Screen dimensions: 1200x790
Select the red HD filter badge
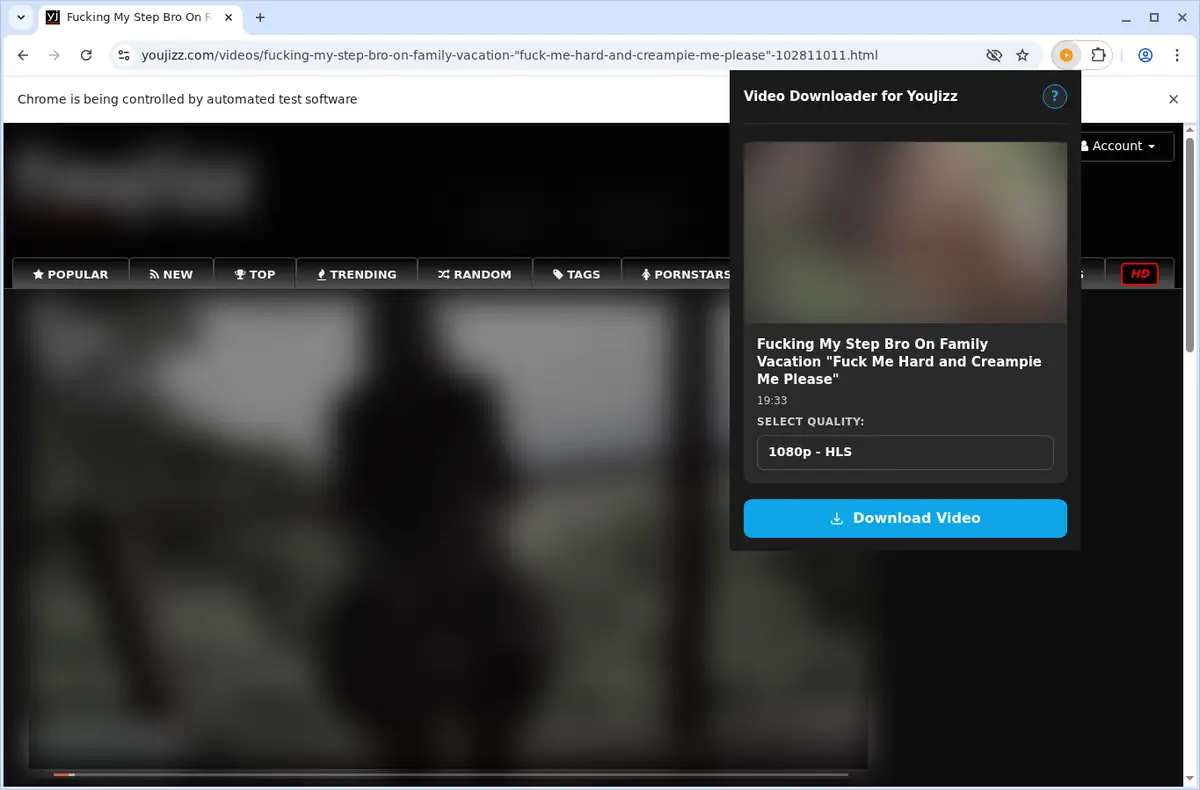click(1140, 274)
